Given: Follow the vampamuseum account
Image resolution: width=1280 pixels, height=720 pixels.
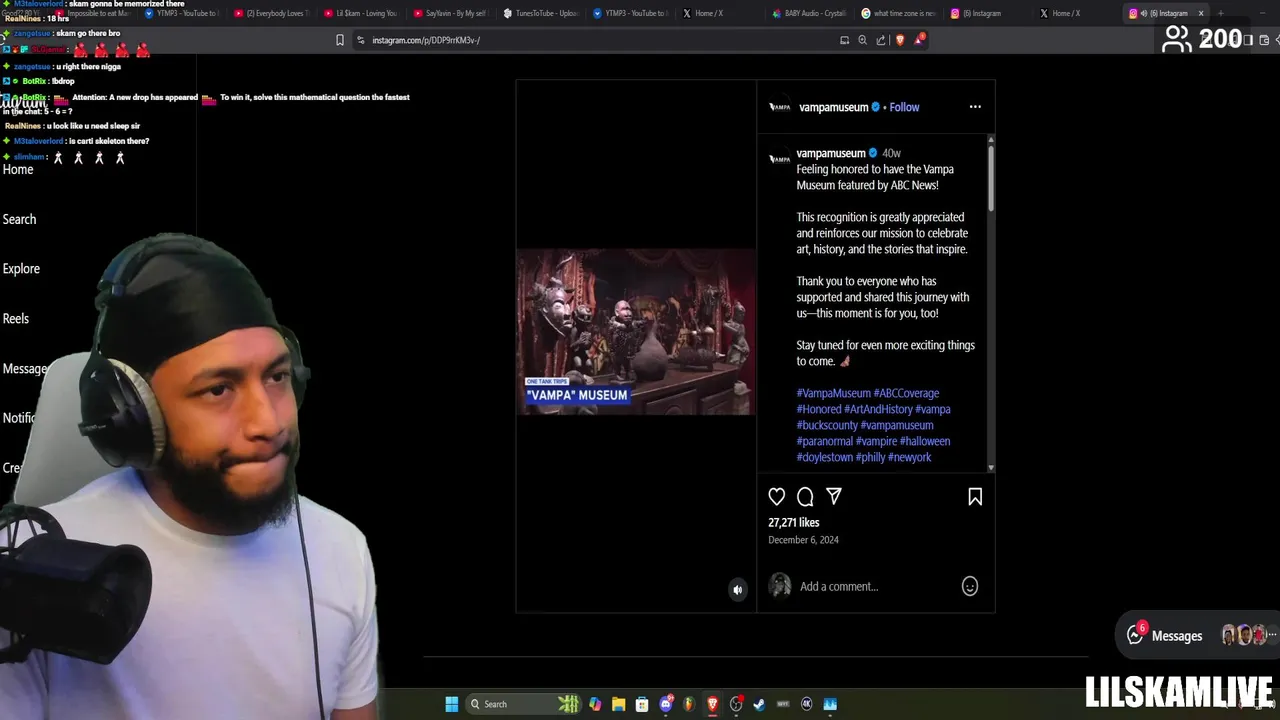Looking at the screenshot, I should (904, 107).
